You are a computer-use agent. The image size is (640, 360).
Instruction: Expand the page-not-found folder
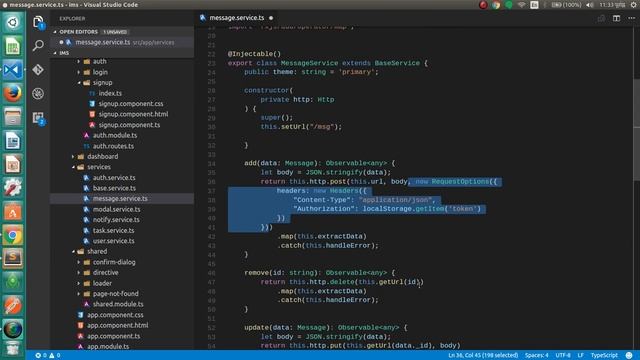click(79, 293)
